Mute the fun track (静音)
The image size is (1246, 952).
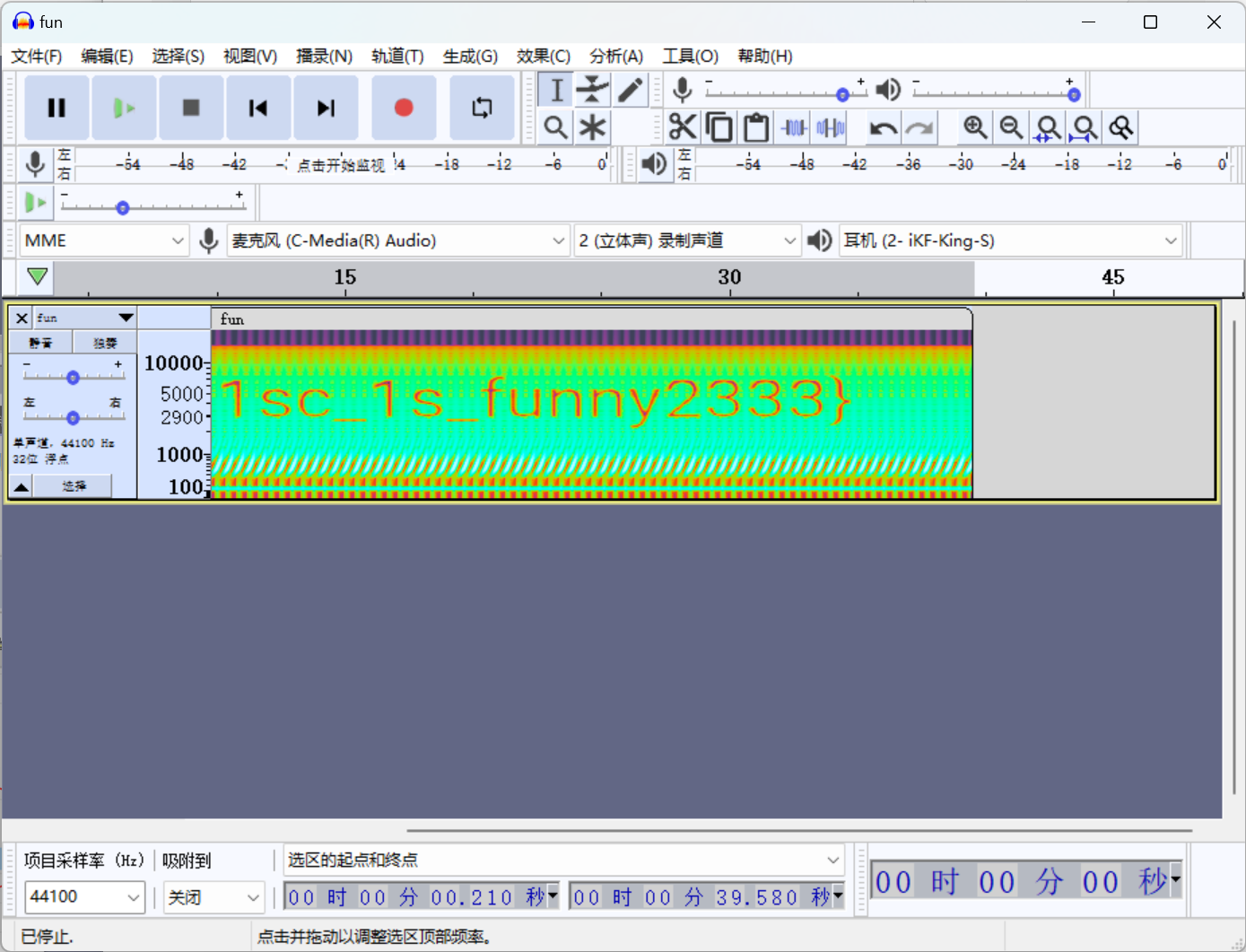(40, 343)
